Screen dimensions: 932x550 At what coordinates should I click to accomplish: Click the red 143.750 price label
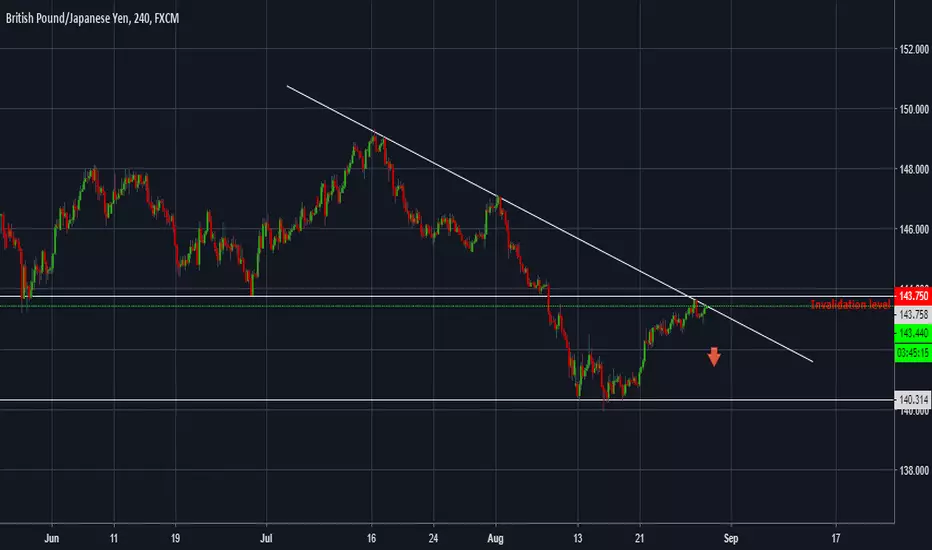(x=913, y=296)
